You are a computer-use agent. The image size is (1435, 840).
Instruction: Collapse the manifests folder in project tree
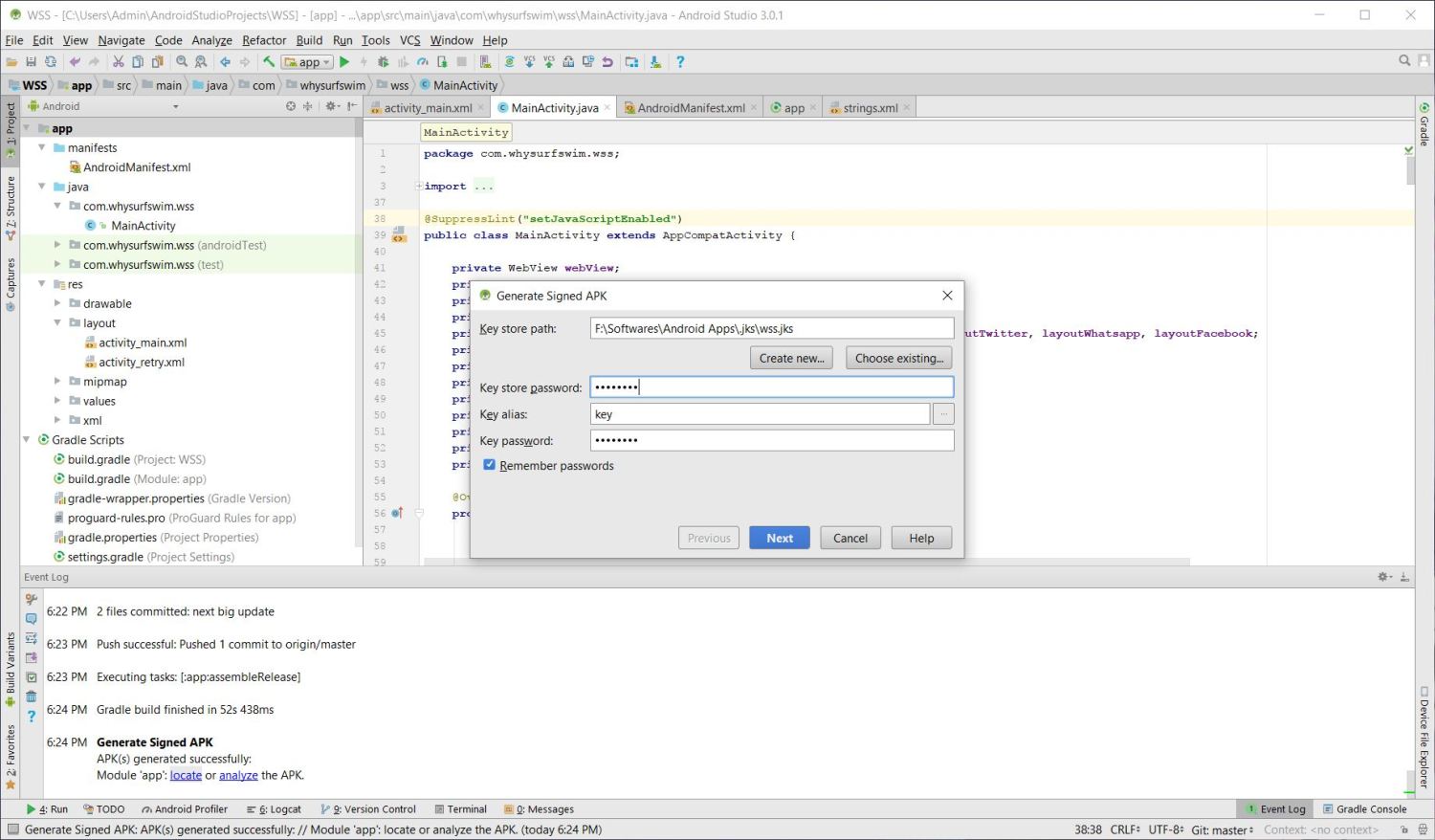click(x=42, y=148)
